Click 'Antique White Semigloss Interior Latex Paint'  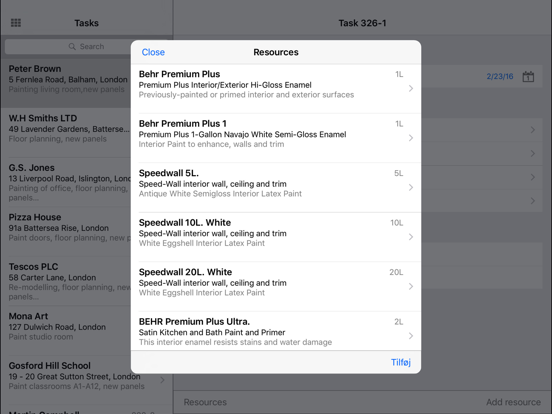pos(220,194)
